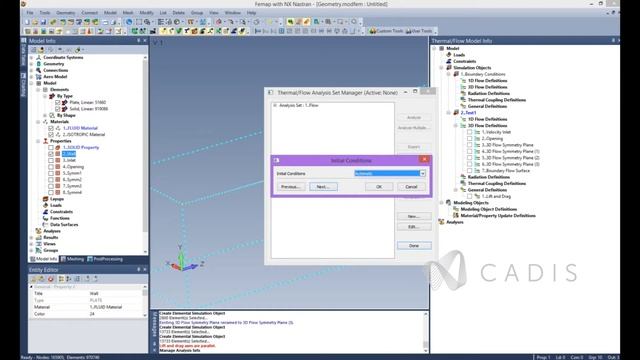The height and width of the screenshot is (360, 640).
Task: Click the New model icon in the toolbar
Action: (27, 22)
